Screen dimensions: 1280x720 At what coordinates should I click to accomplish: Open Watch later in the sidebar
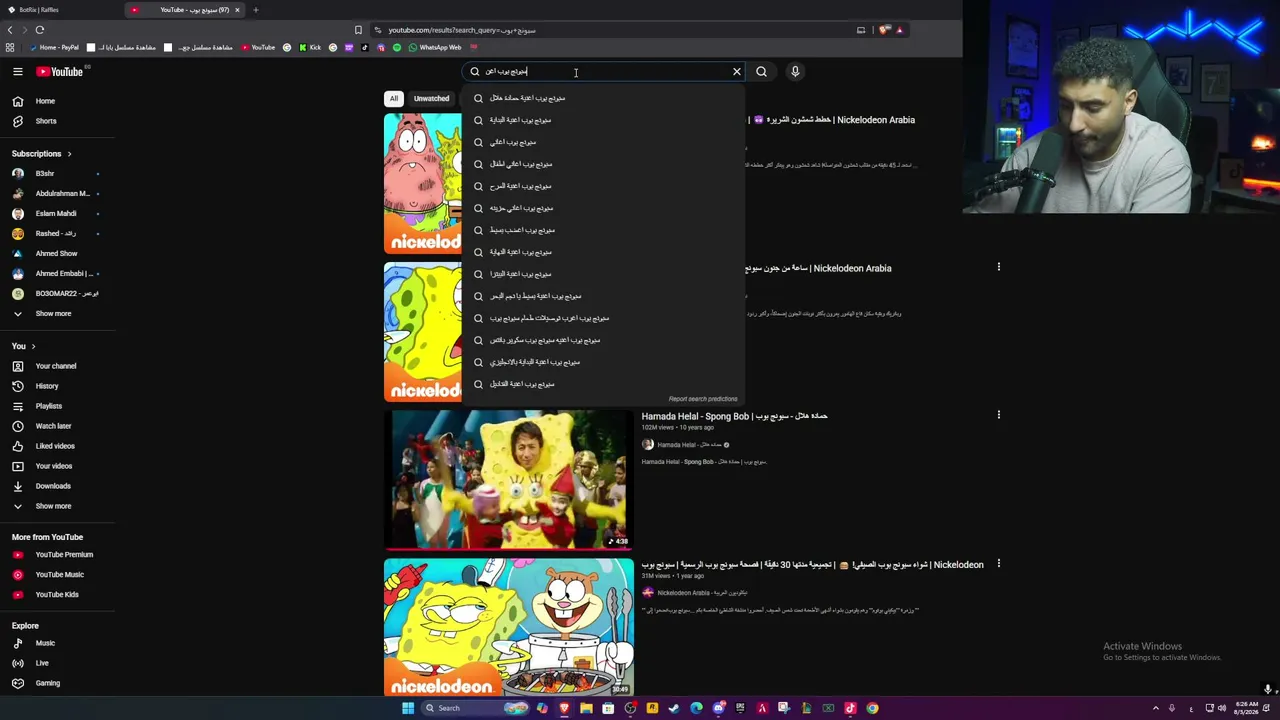tap(56, 426)
